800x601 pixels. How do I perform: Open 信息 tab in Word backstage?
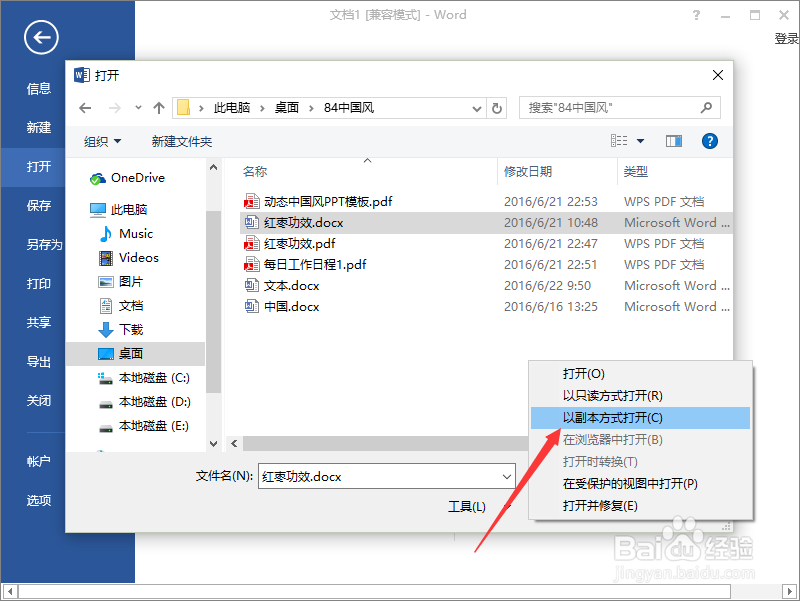39,89
